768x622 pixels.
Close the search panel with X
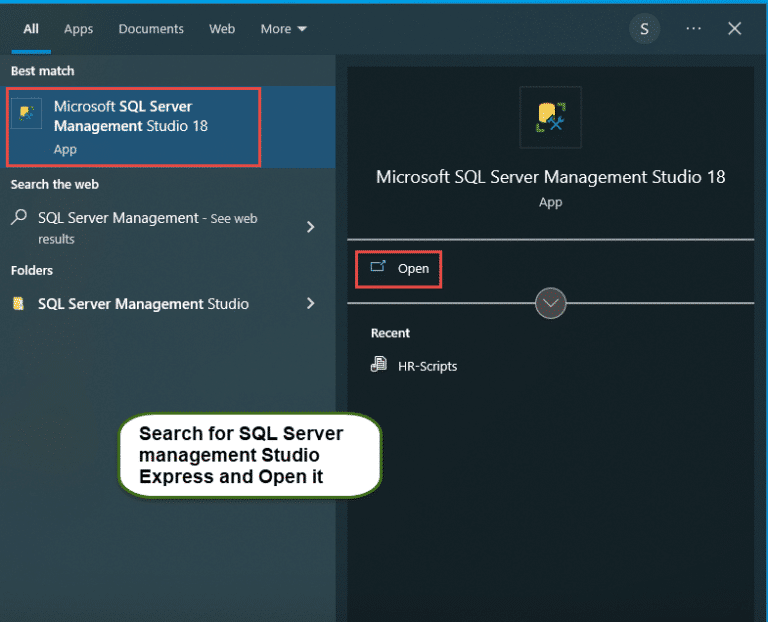coord(734,29)
